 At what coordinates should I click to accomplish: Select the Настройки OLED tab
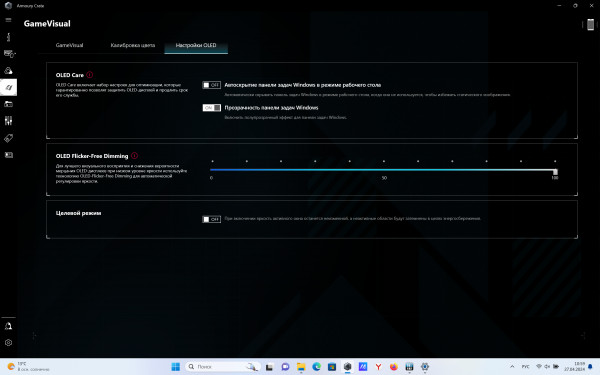pyautogui.click(x=196, y=46)
